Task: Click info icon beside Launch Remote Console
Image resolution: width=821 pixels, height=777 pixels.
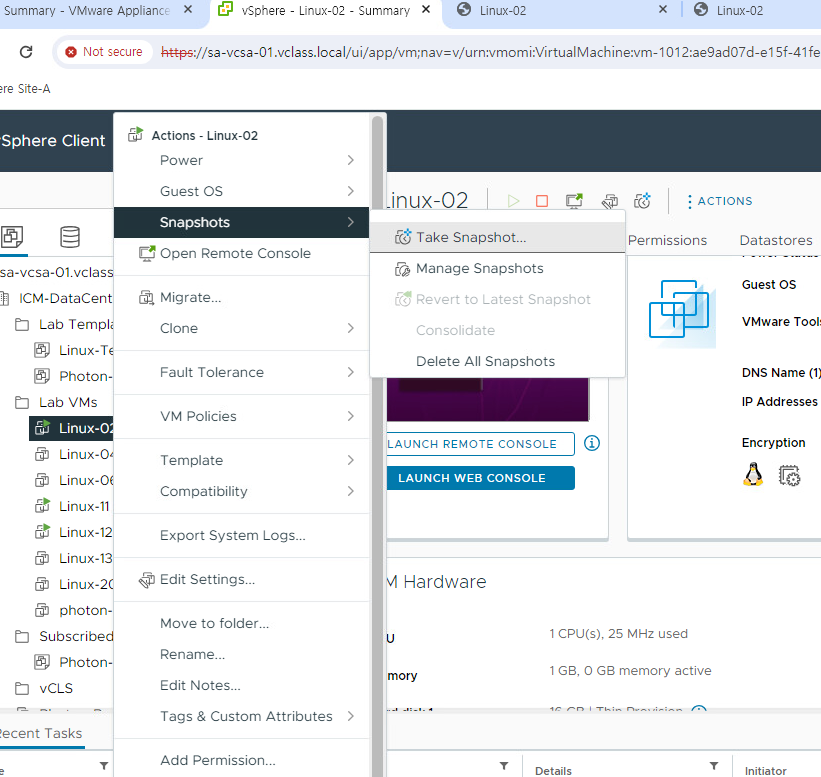Action: pos(592,443)
